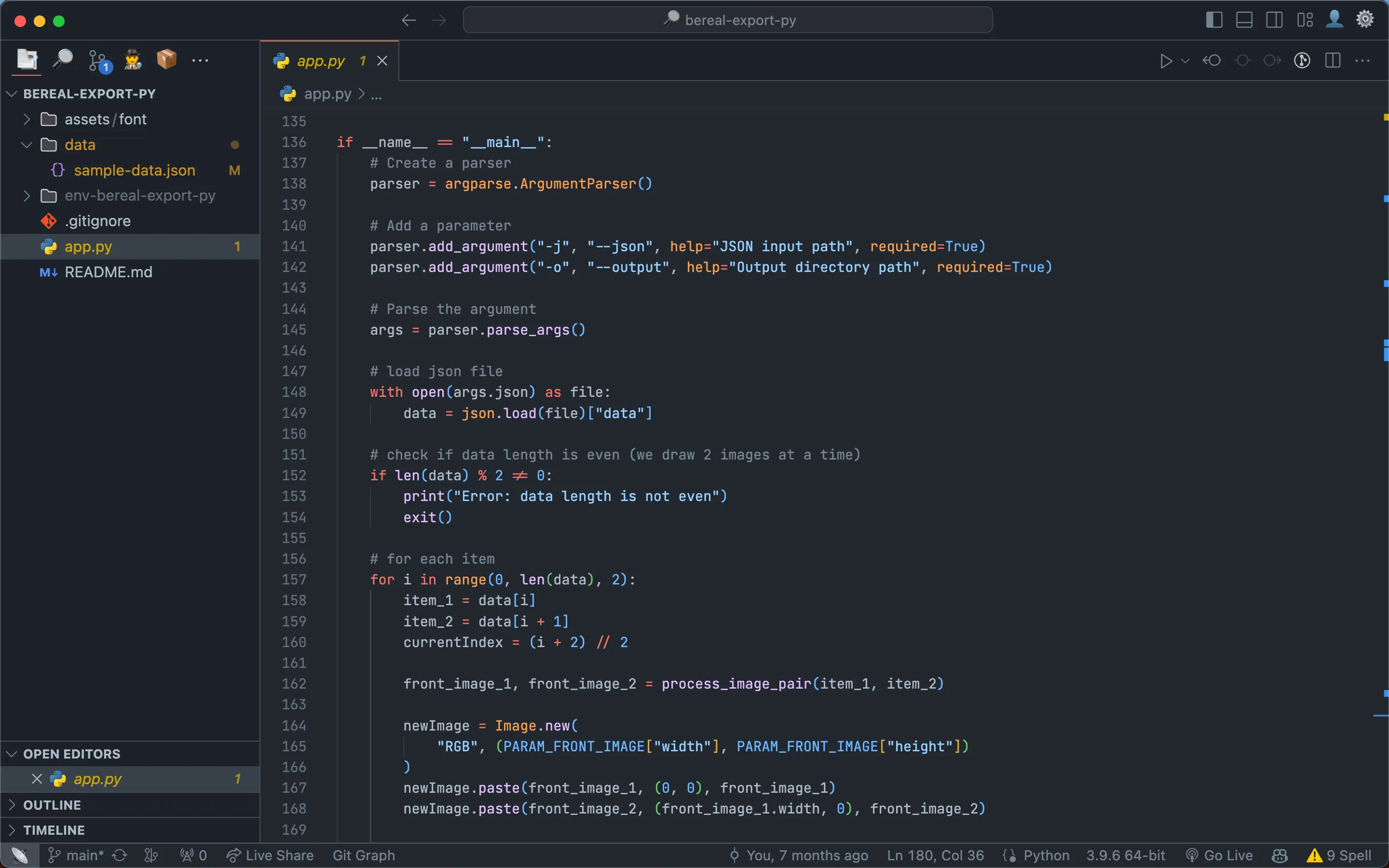Open the Manage settings gear
Screen dimensions: 1389x868
click(1365, 19)
